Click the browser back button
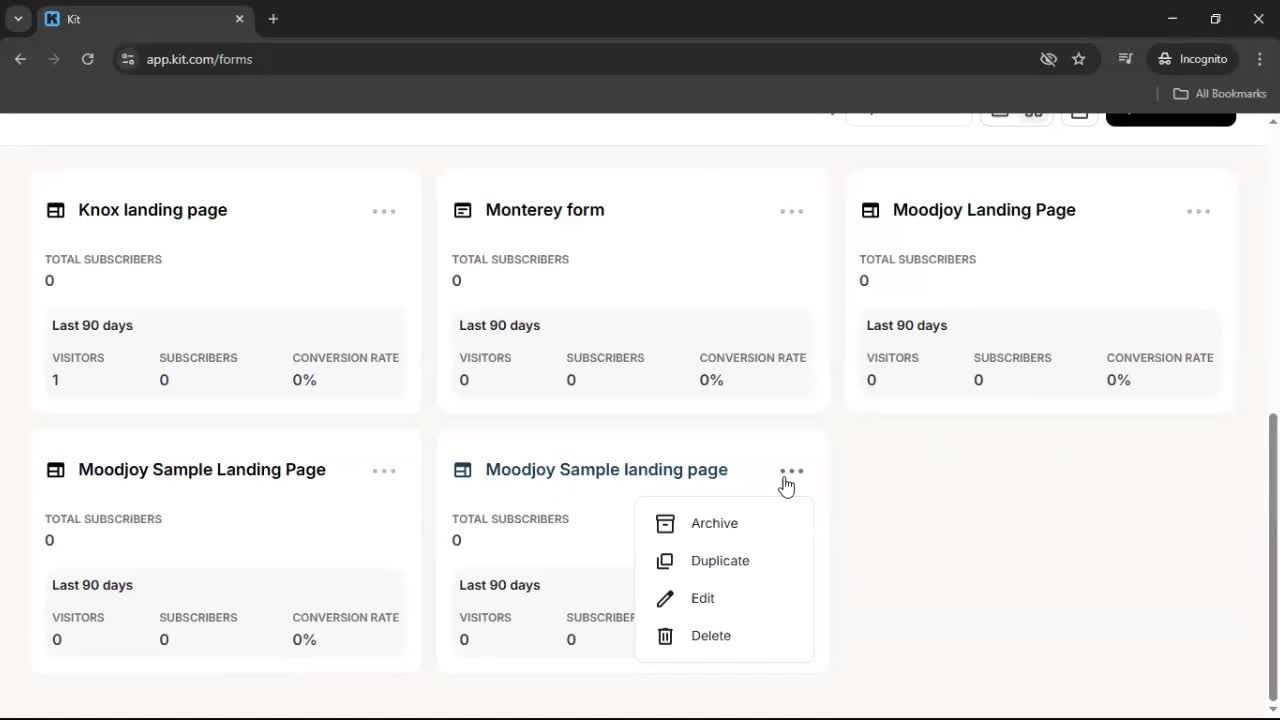This screenshot has height=720, width=1280. point(20,59)
